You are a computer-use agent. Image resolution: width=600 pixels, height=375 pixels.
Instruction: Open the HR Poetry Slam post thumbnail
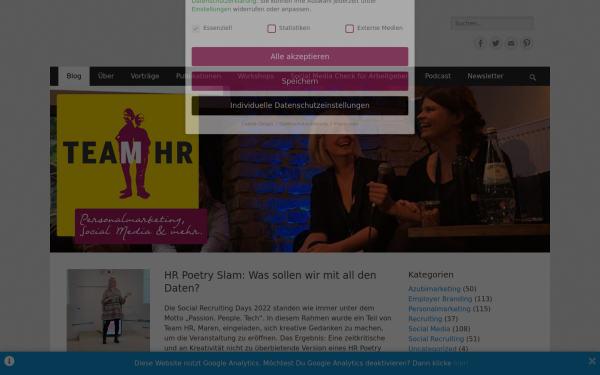pyautogui.click(x=108, y=310)
